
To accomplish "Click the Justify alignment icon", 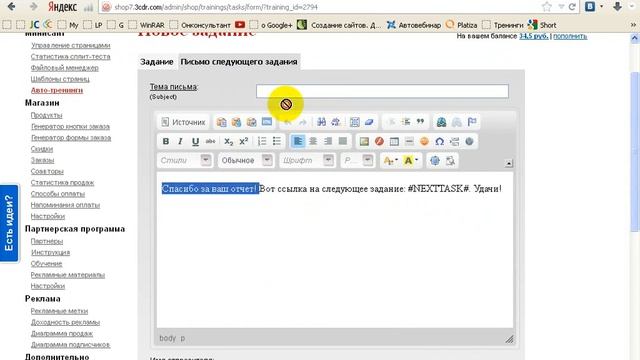I will coord(343,141).
